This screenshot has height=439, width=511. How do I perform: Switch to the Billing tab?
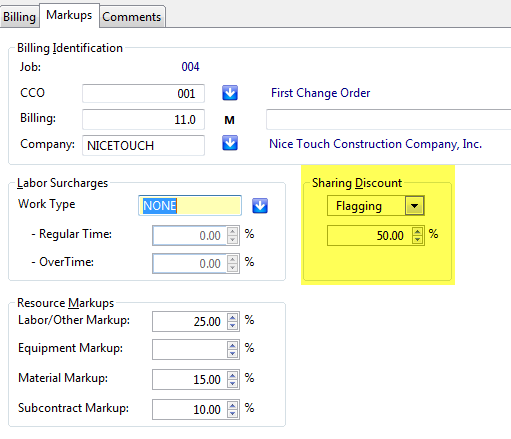[x=19, y=17]
